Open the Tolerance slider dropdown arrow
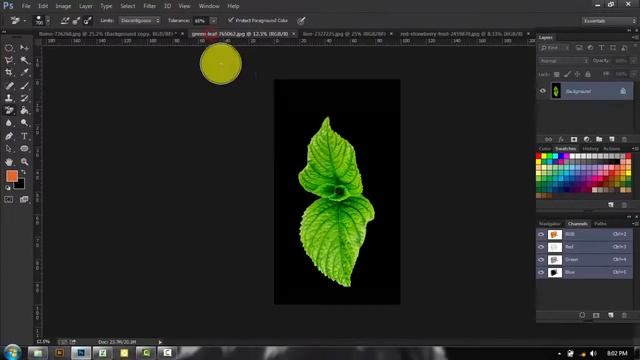The height and width of the screenshot is (360, 640). [213, 20]
